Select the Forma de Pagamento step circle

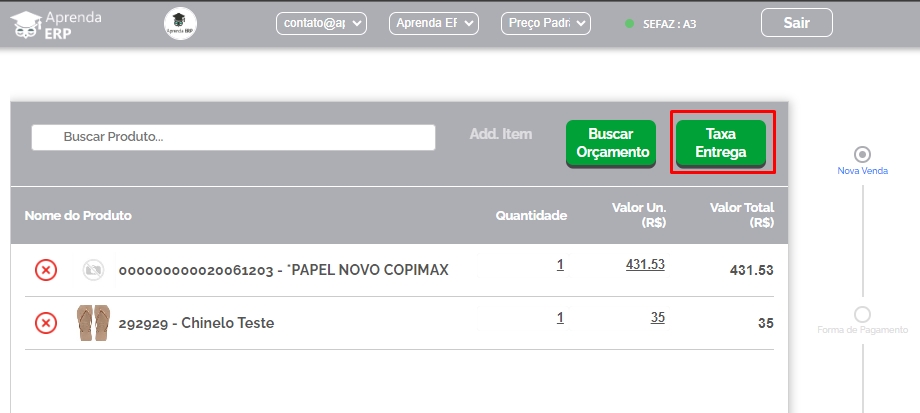862,314
